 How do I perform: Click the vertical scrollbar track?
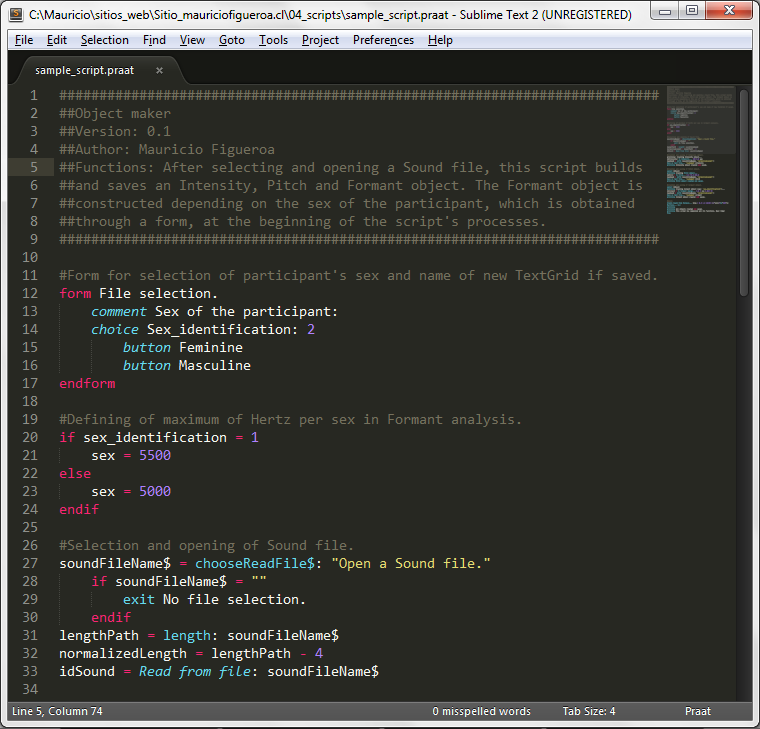(x=744, y=450)
